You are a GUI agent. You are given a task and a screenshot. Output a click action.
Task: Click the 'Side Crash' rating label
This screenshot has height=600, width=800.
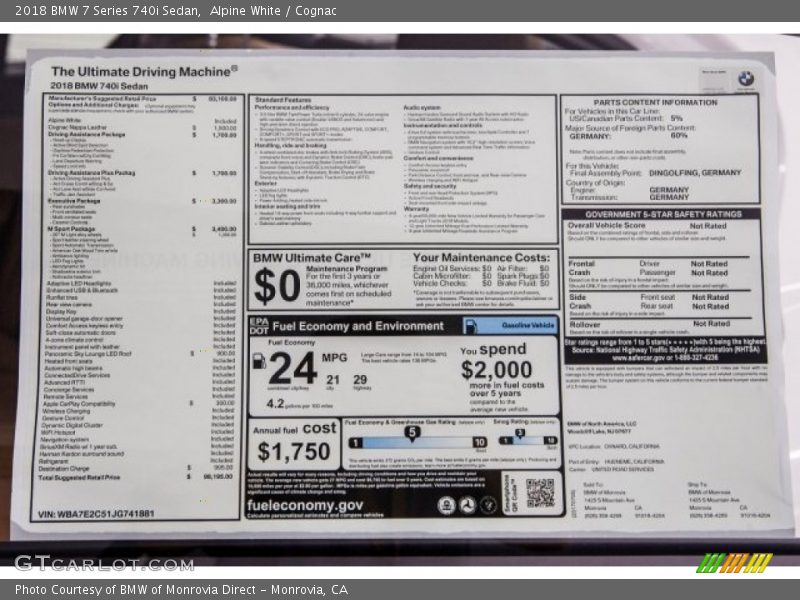(x=580, y=302)
